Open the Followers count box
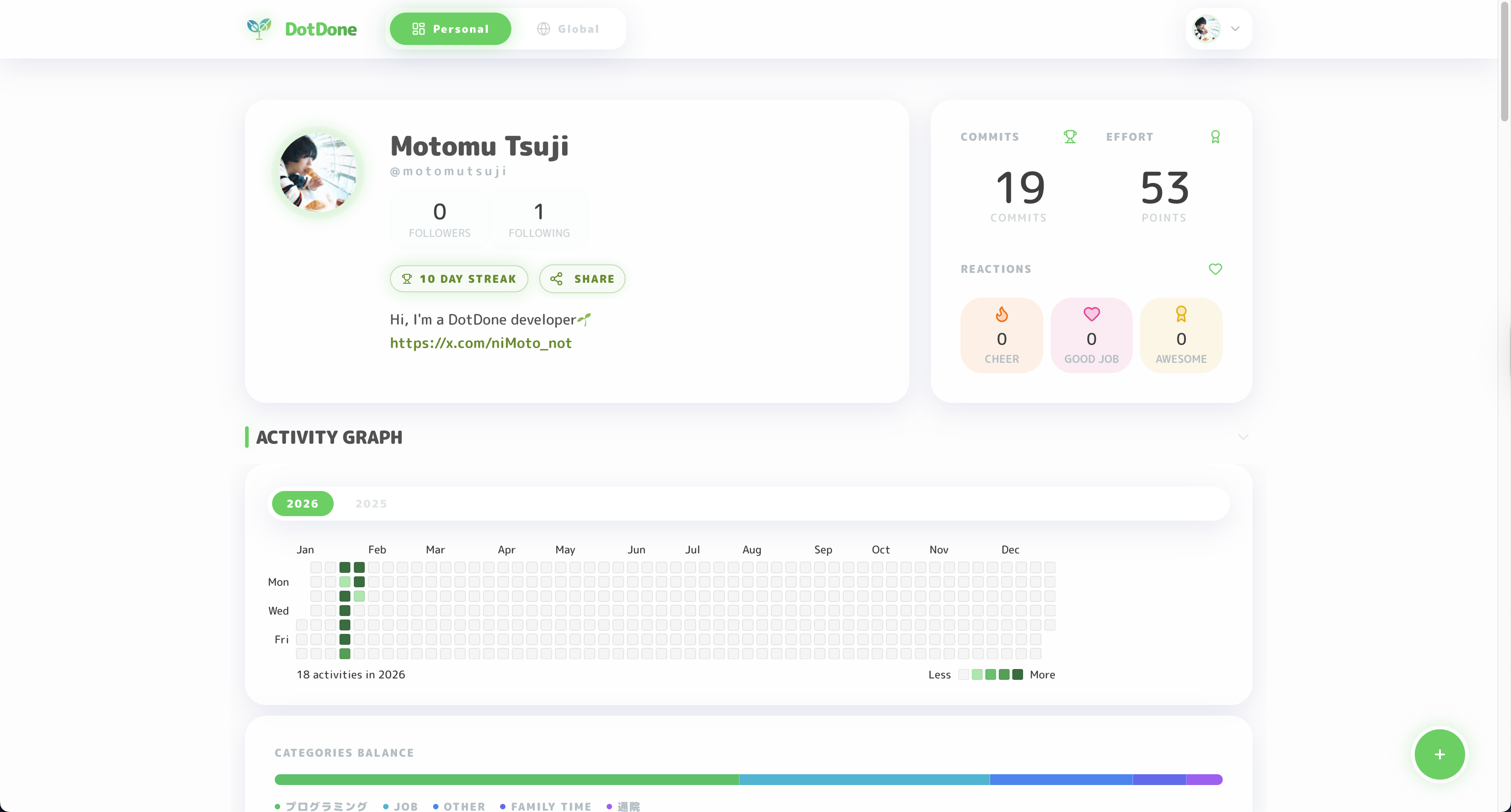This screenshot has width=1511, height=812. 439,219
